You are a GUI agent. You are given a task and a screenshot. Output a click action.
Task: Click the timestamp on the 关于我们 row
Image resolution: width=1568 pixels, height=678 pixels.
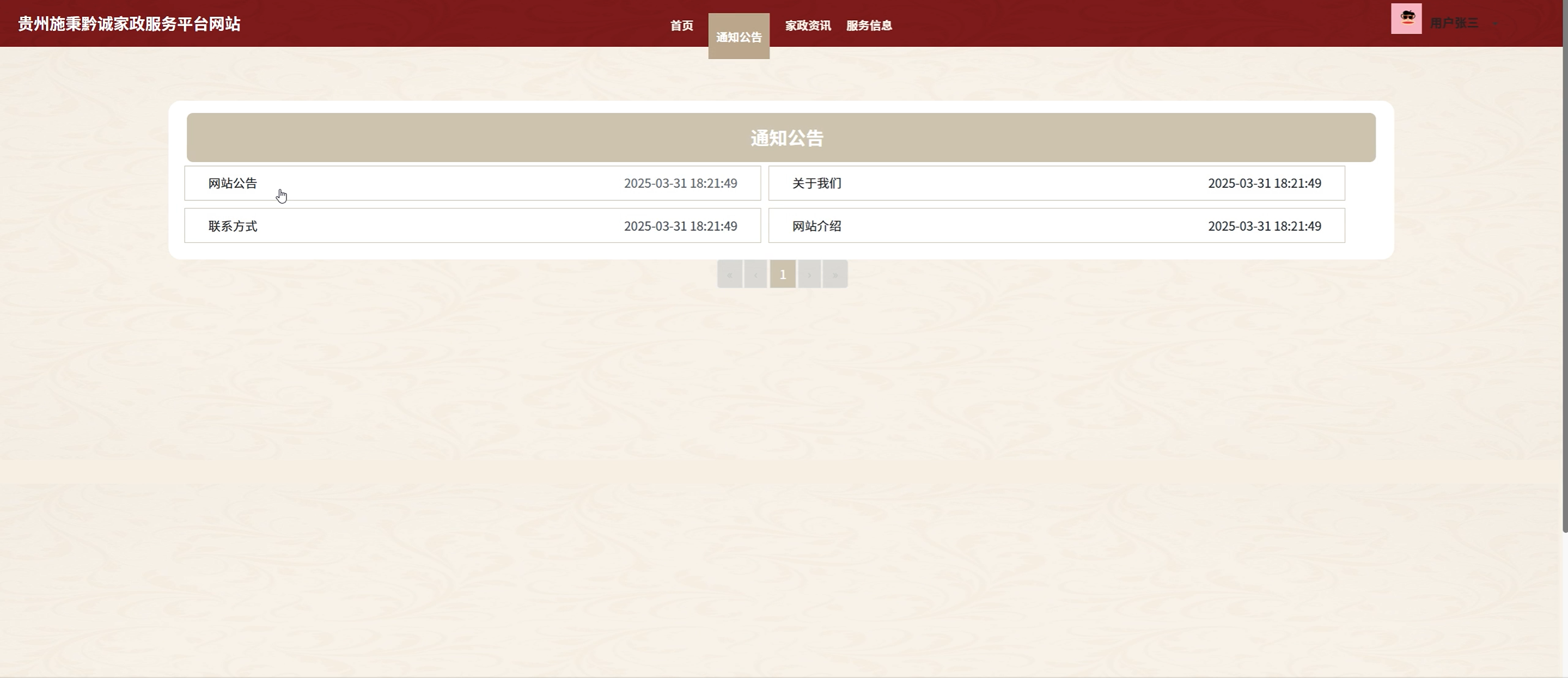pos(1264,183)
